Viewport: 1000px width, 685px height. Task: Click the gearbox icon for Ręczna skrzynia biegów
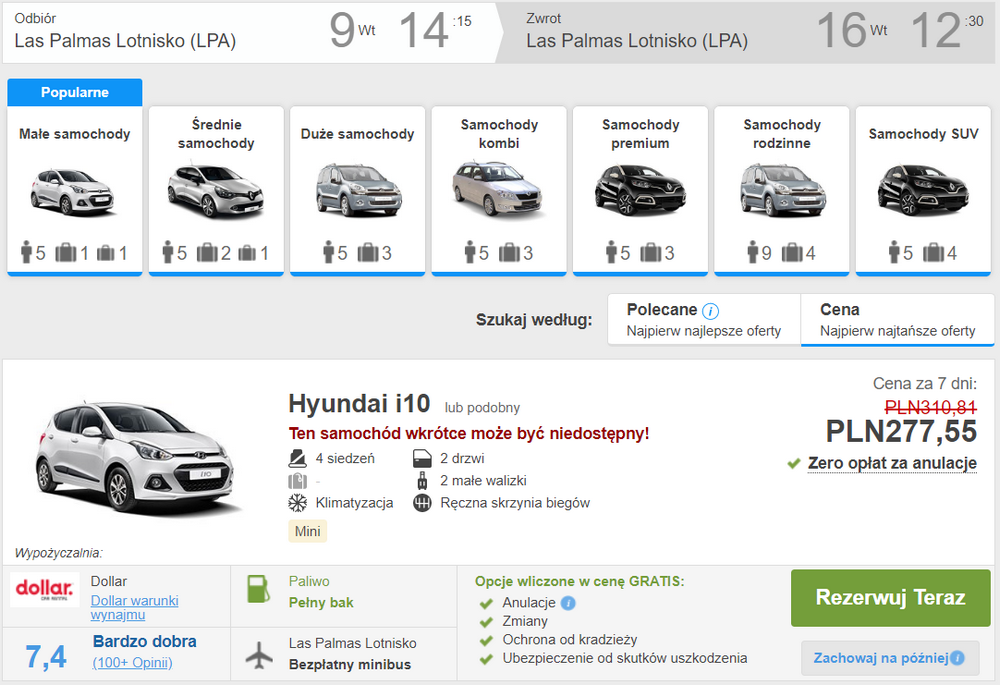pyautogui.click(x=422, y=503)
